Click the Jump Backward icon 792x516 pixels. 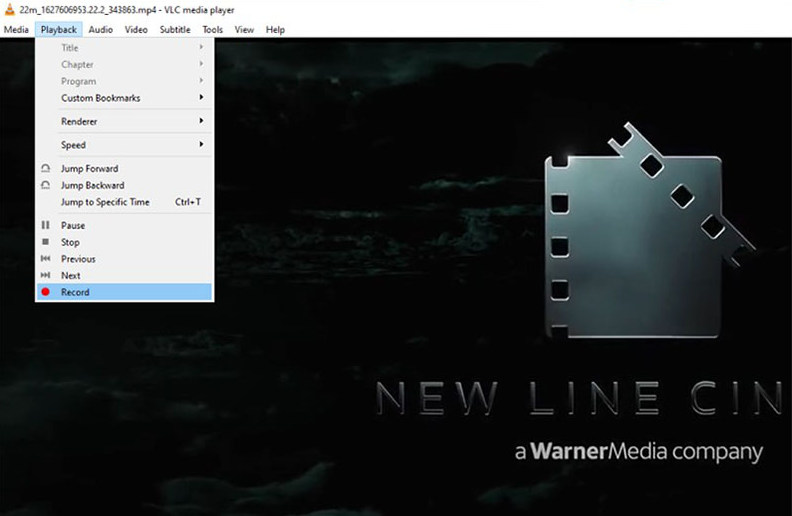45,185
